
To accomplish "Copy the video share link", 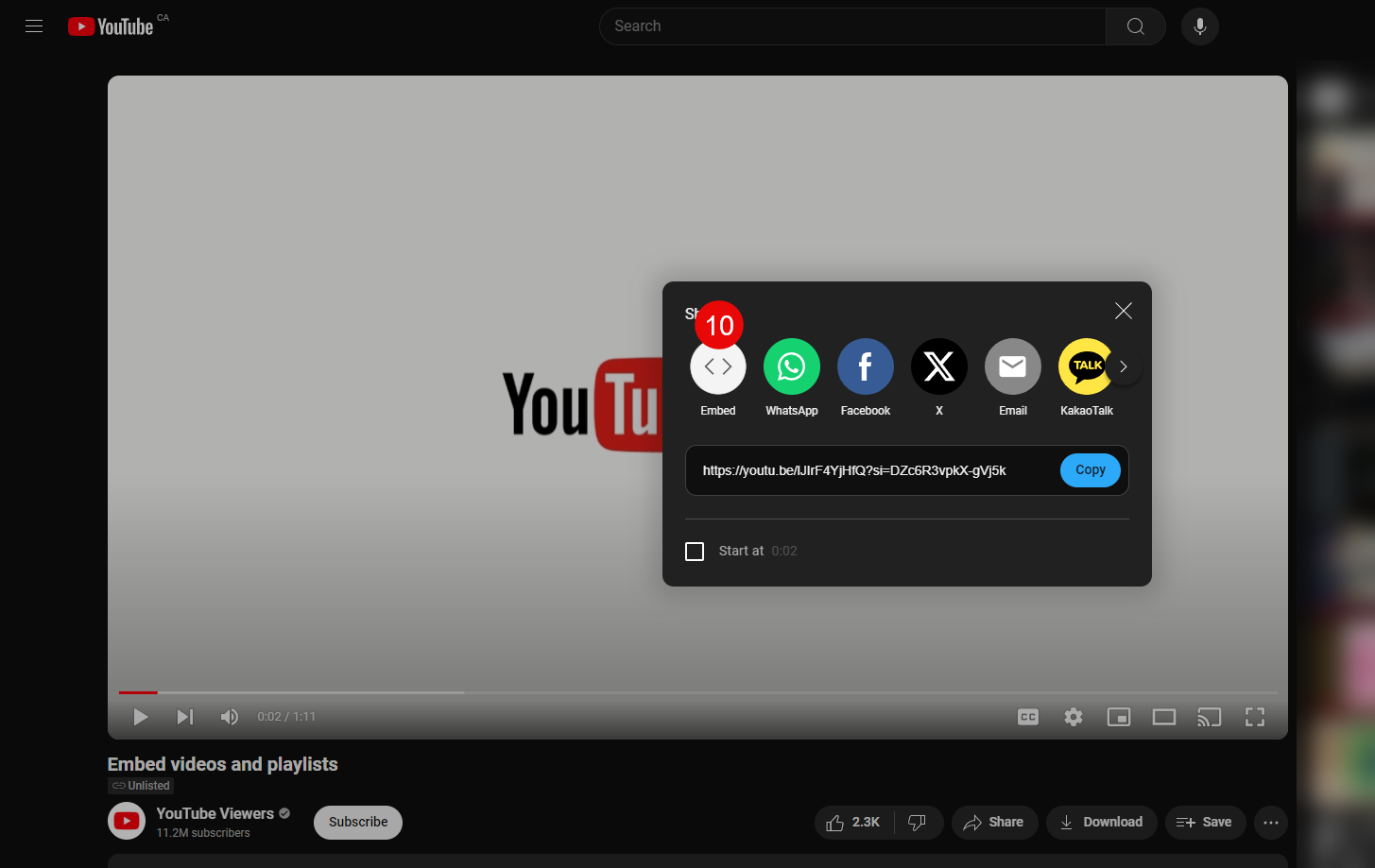I will pos(1091,470).
